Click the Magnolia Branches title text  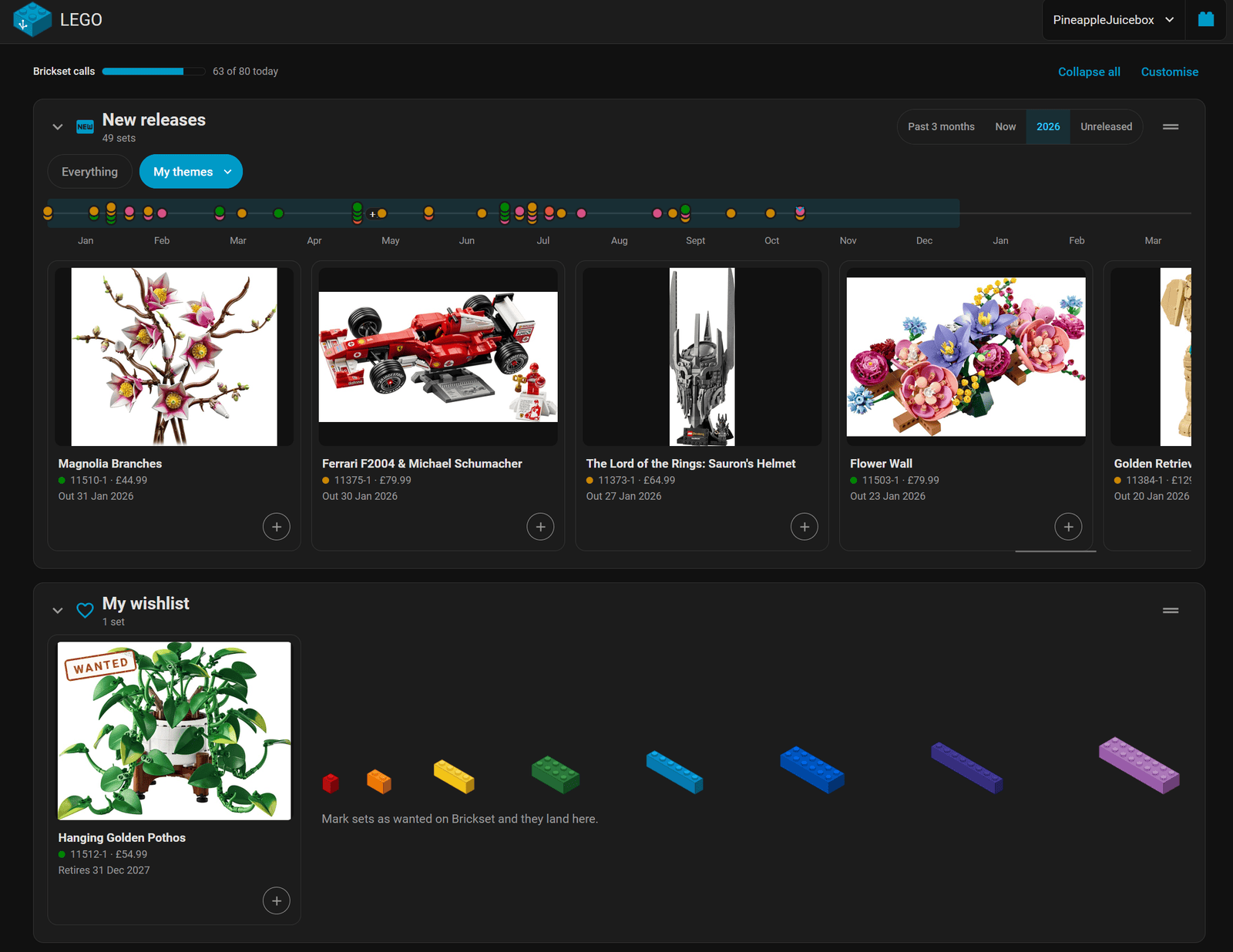110,464
